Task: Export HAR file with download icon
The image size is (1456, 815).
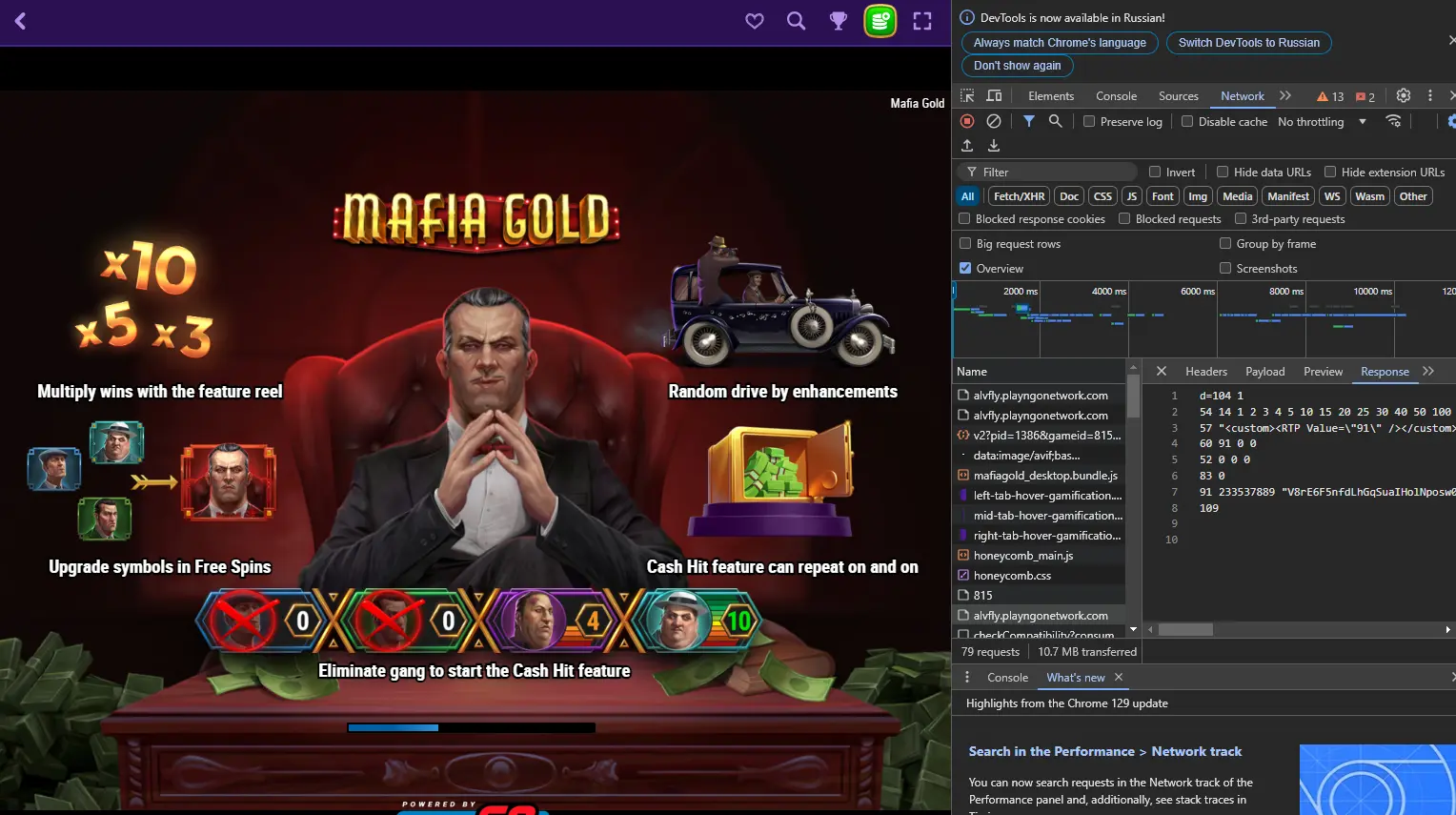Action: point(994,146)
